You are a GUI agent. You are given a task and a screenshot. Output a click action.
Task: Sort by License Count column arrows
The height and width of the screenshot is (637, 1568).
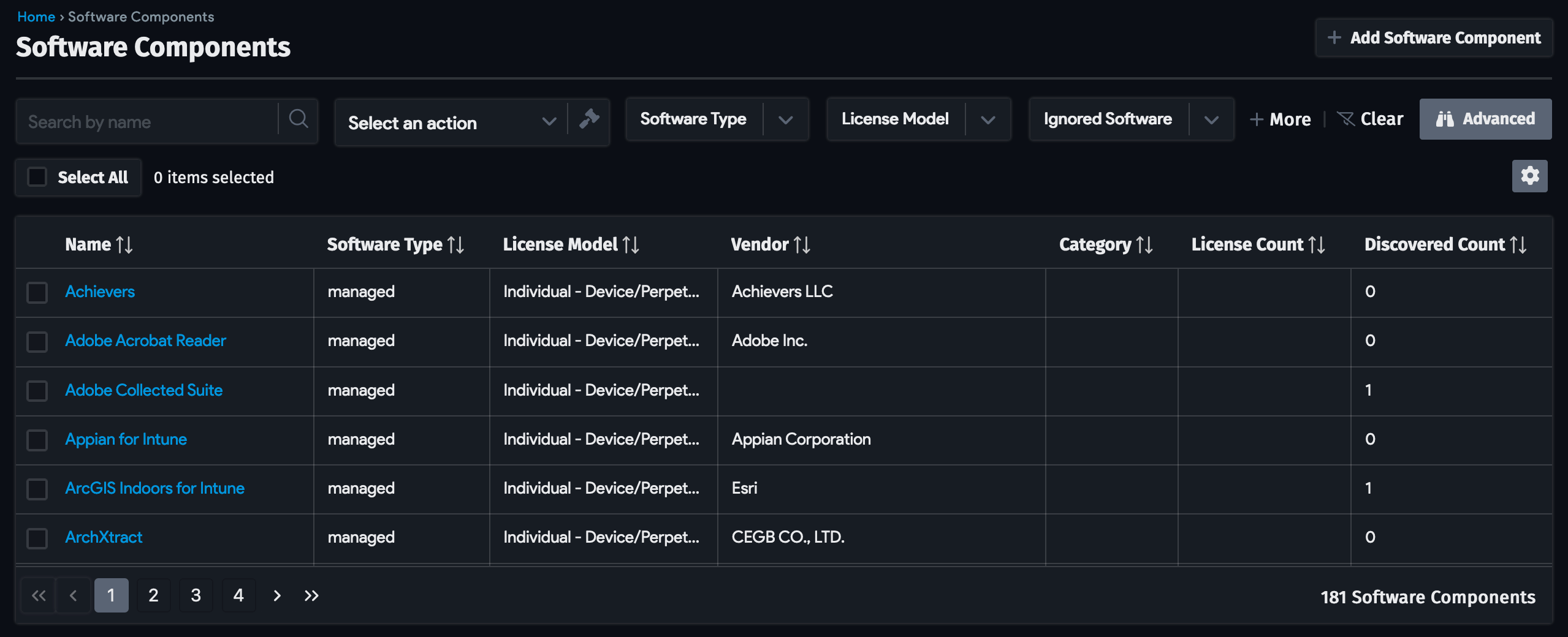[1317, 245]
